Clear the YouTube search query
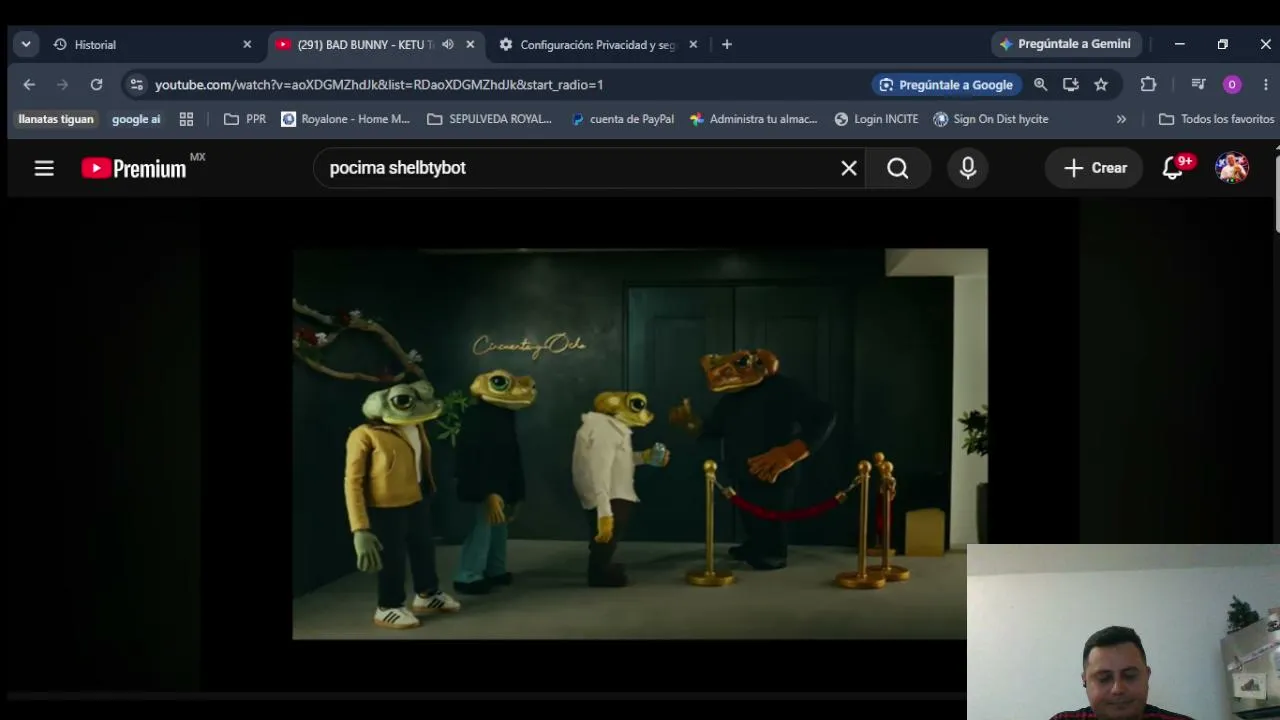Image resolution: width=1280 pixels, height=720 pixels. pyautogui.click(x=849, y=168)
